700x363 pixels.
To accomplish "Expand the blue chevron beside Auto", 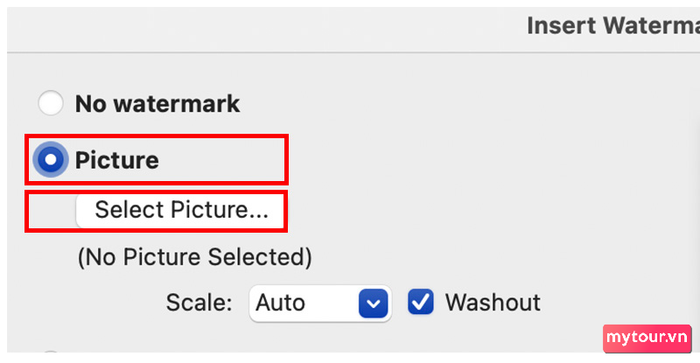I will tap(373, 304).
